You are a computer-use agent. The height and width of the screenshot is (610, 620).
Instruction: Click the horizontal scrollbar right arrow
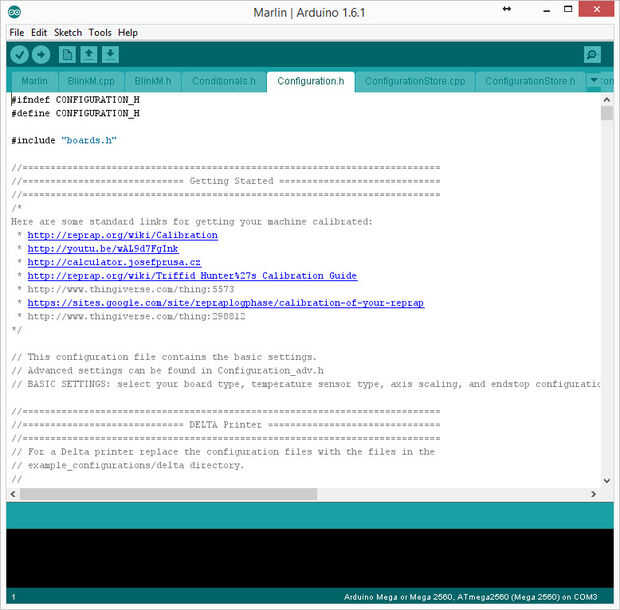[x=593, y=494]
